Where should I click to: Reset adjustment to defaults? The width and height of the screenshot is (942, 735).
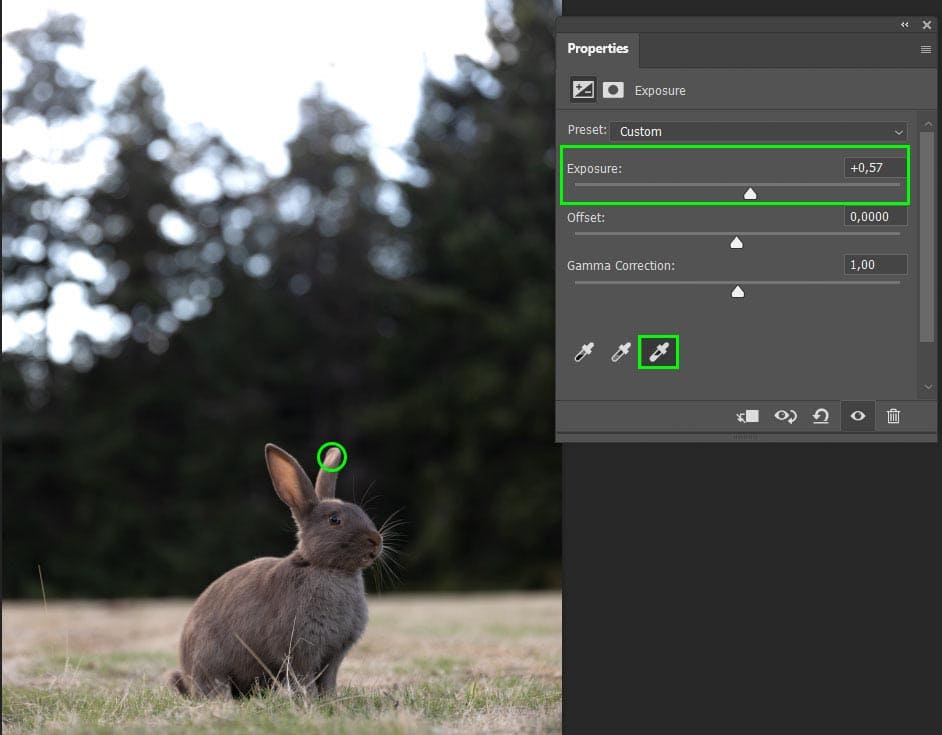pyautogui.click(x=821, y=416)
